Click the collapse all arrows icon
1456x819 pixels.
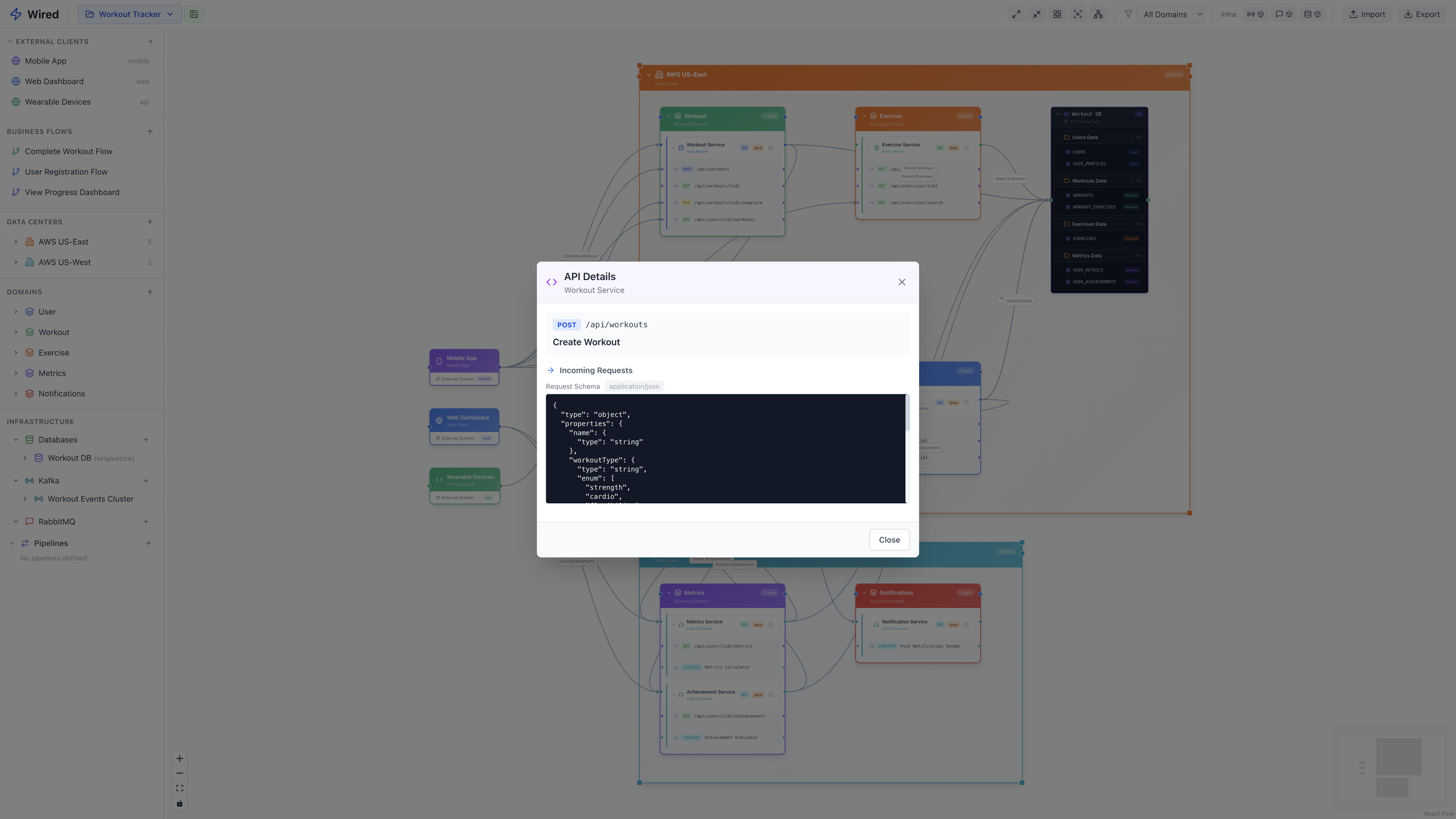[x=1037, y=15]
